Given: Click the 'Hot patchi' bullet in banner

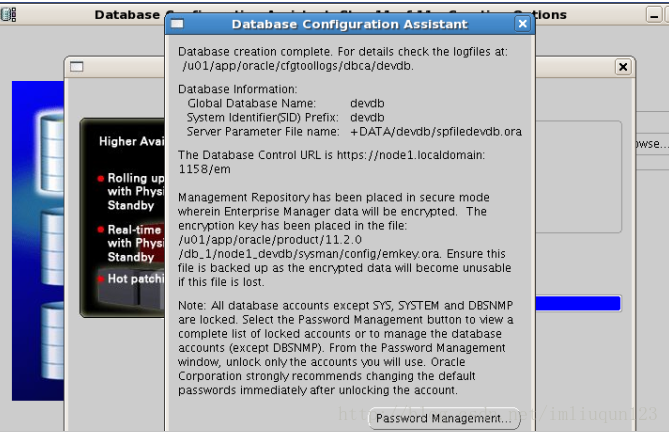Looking at the screenshot, I should tap(131, 279).
